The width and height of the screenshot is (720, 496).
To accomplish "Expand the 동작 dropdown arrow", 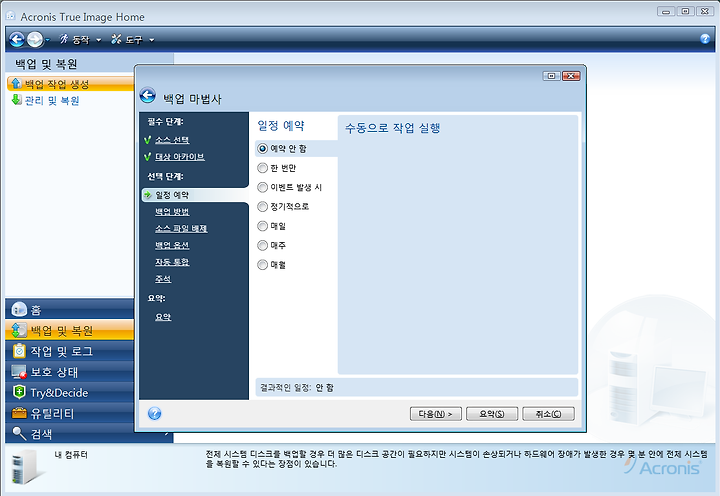I will point(98,40).
